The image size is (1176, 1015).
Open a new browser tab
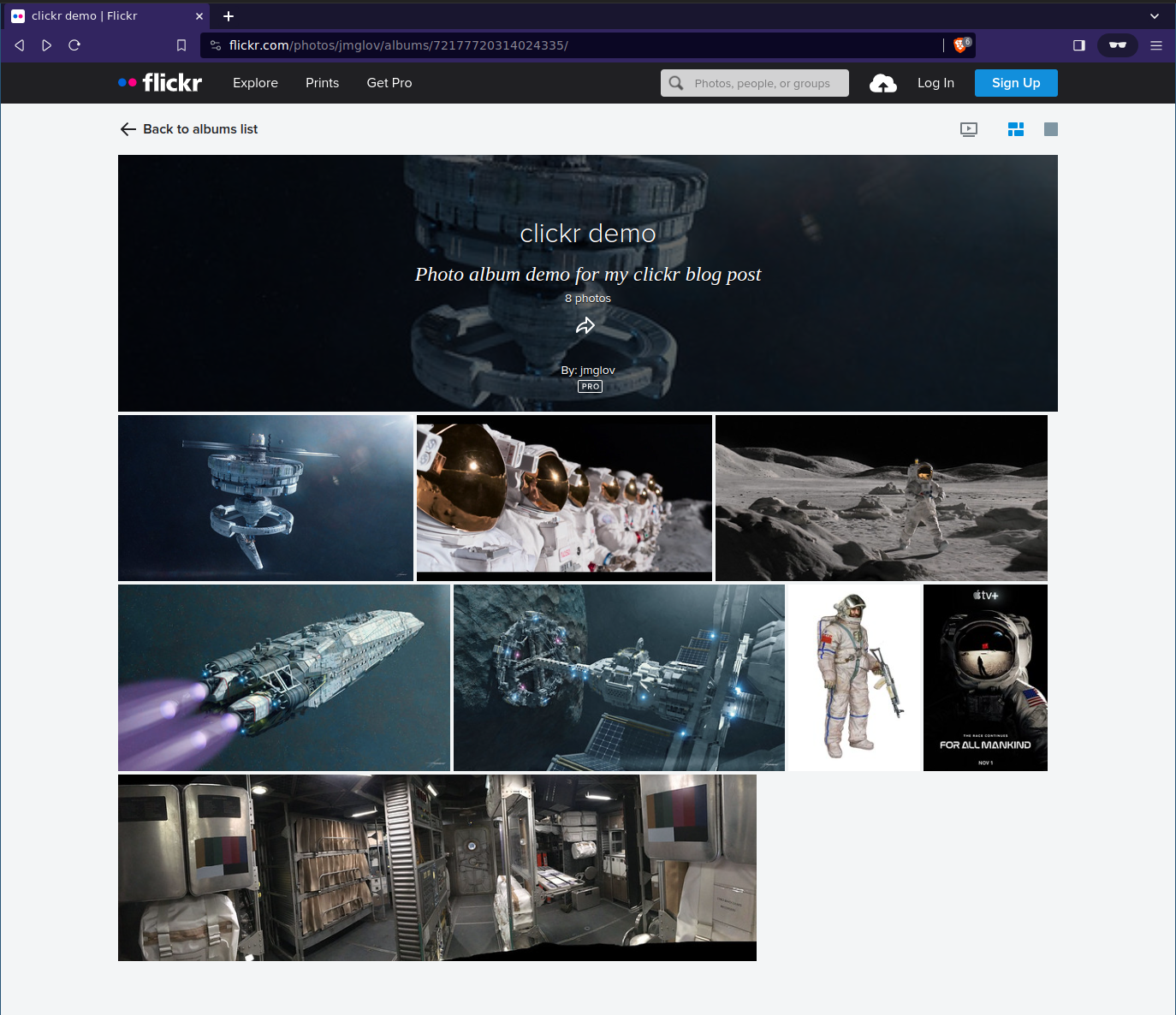click(229, 16)
